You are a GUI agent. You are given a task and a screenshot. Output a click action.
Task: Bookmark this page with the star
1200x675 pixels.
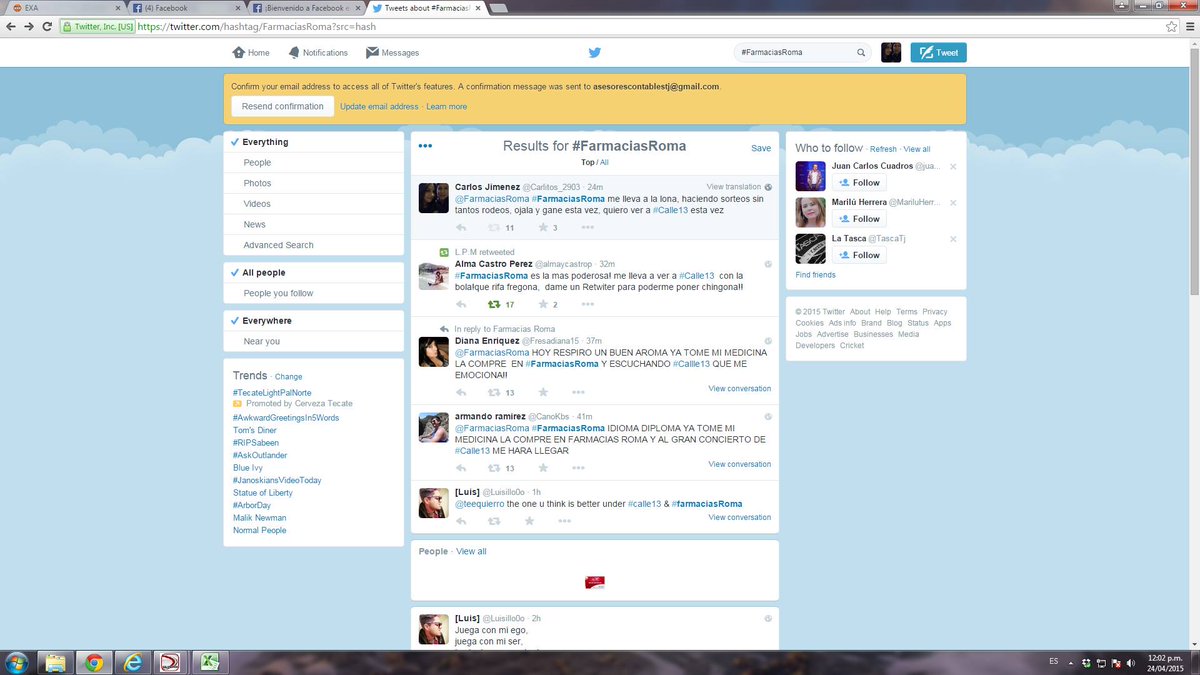(x=1171, y=26)
